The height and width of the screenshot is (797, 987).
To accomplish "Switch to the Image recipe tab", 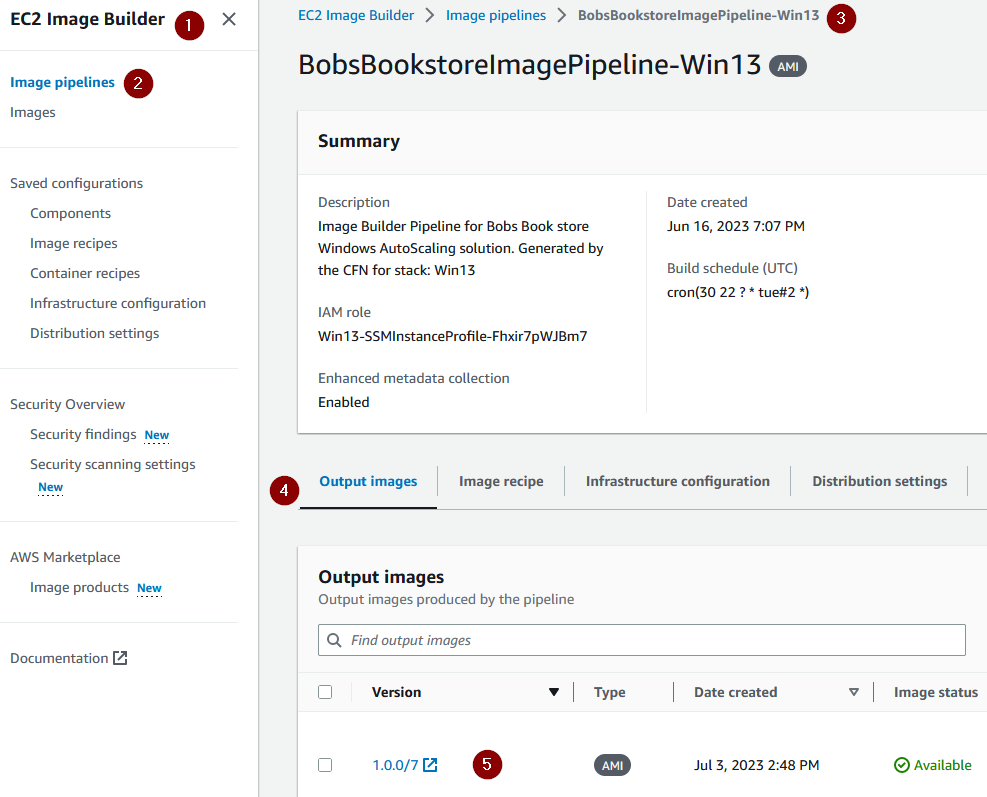I will coord(500,481).
